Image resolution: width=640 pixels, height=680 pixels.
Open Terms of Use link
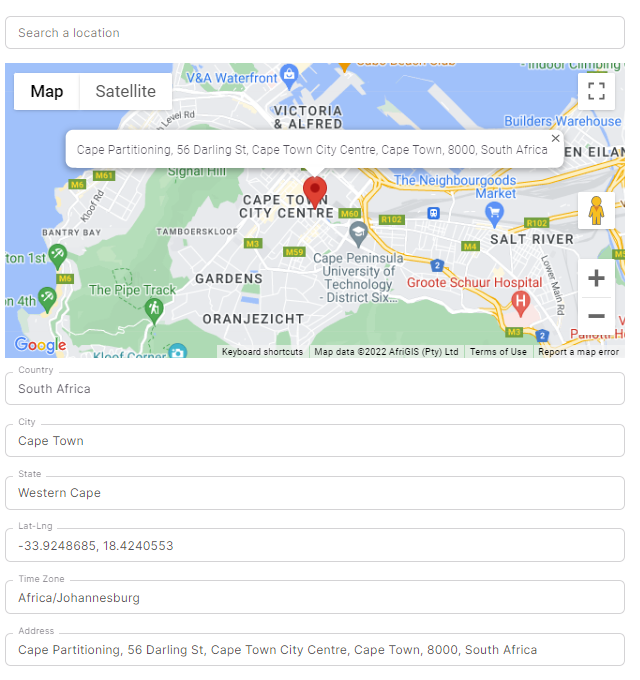498,352
